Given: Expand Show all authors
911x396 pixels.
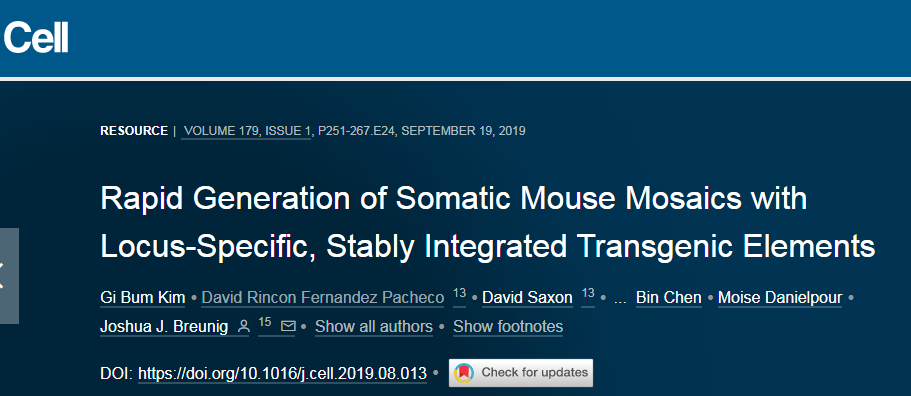Looking at the screenshot, I should [374, 327].
